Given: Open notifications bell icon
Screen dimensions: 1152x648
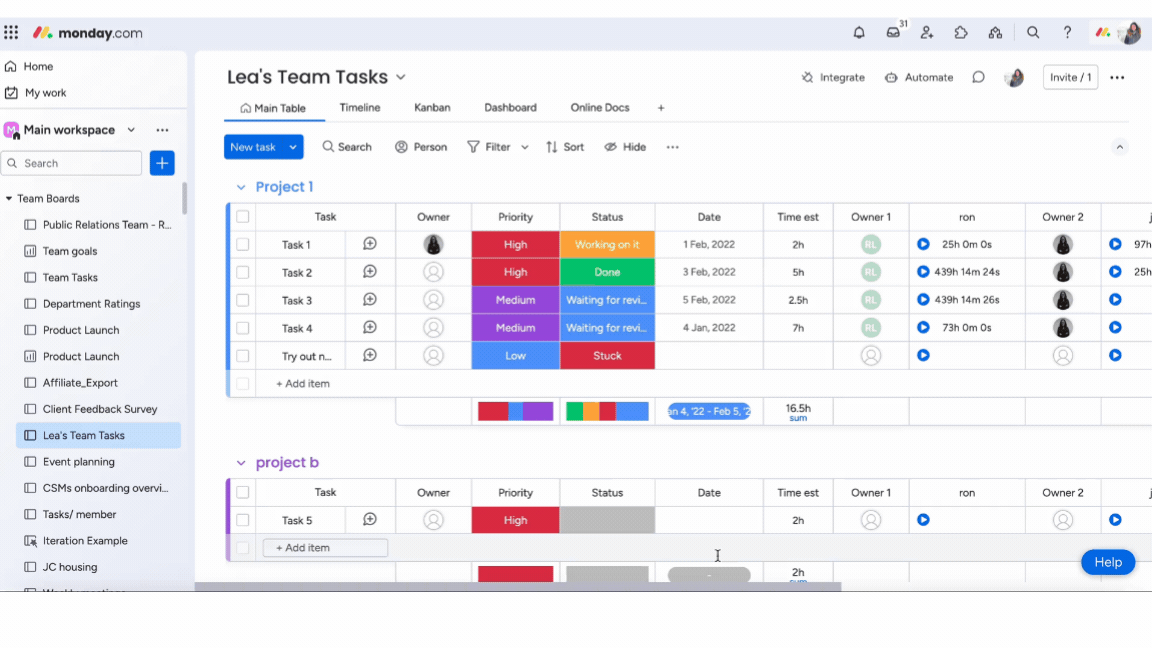Looking at the screenshot, I should click(859, 32).
